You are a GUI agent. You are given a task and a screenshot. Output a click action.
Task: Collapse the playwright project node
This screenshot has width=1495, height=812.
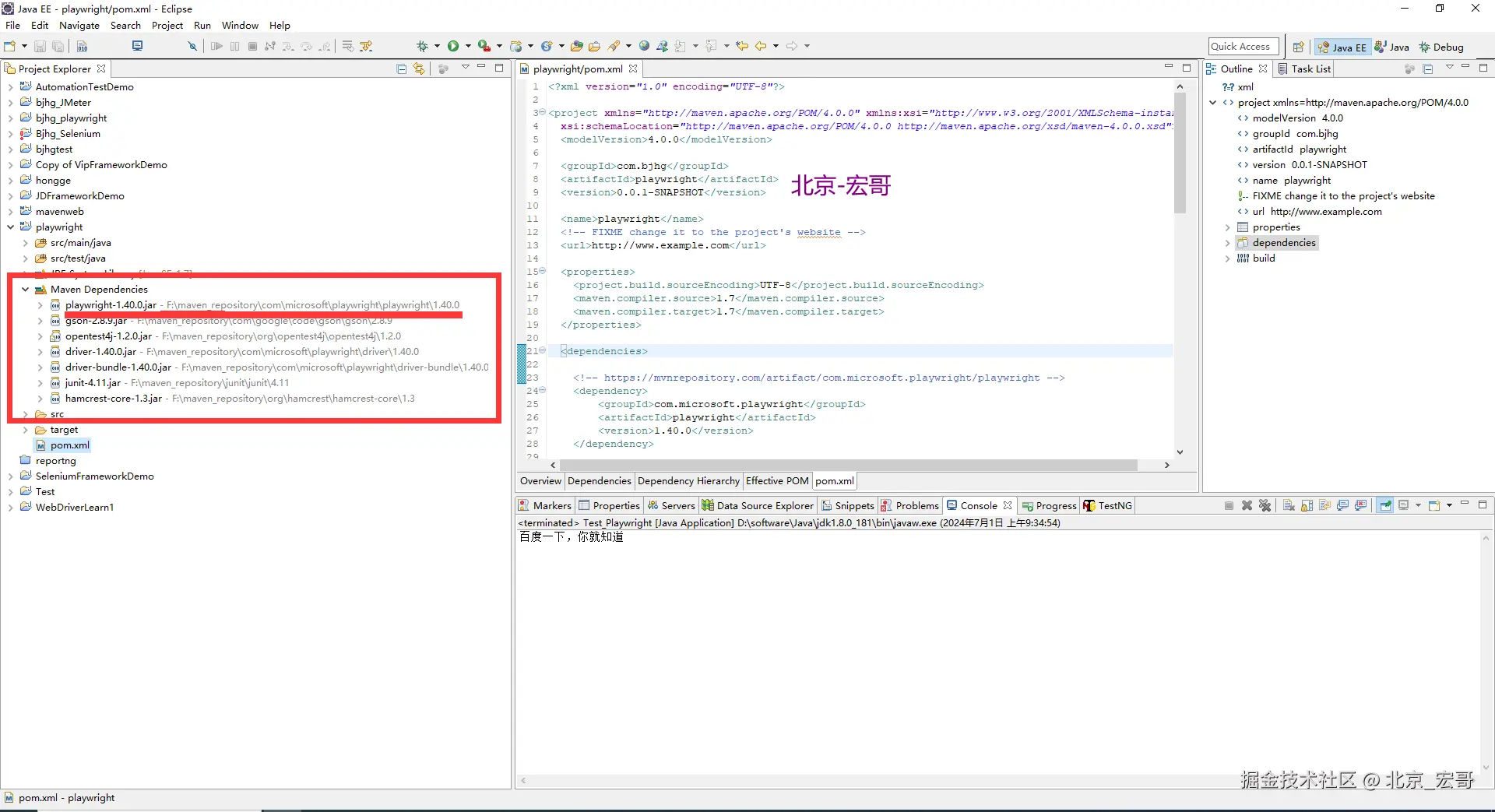tap(10, 227)
